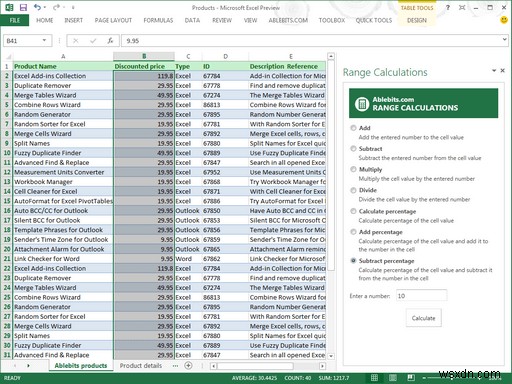Open the HOME ribbon tab
512x384 pixels.
[x=45, y=20]
